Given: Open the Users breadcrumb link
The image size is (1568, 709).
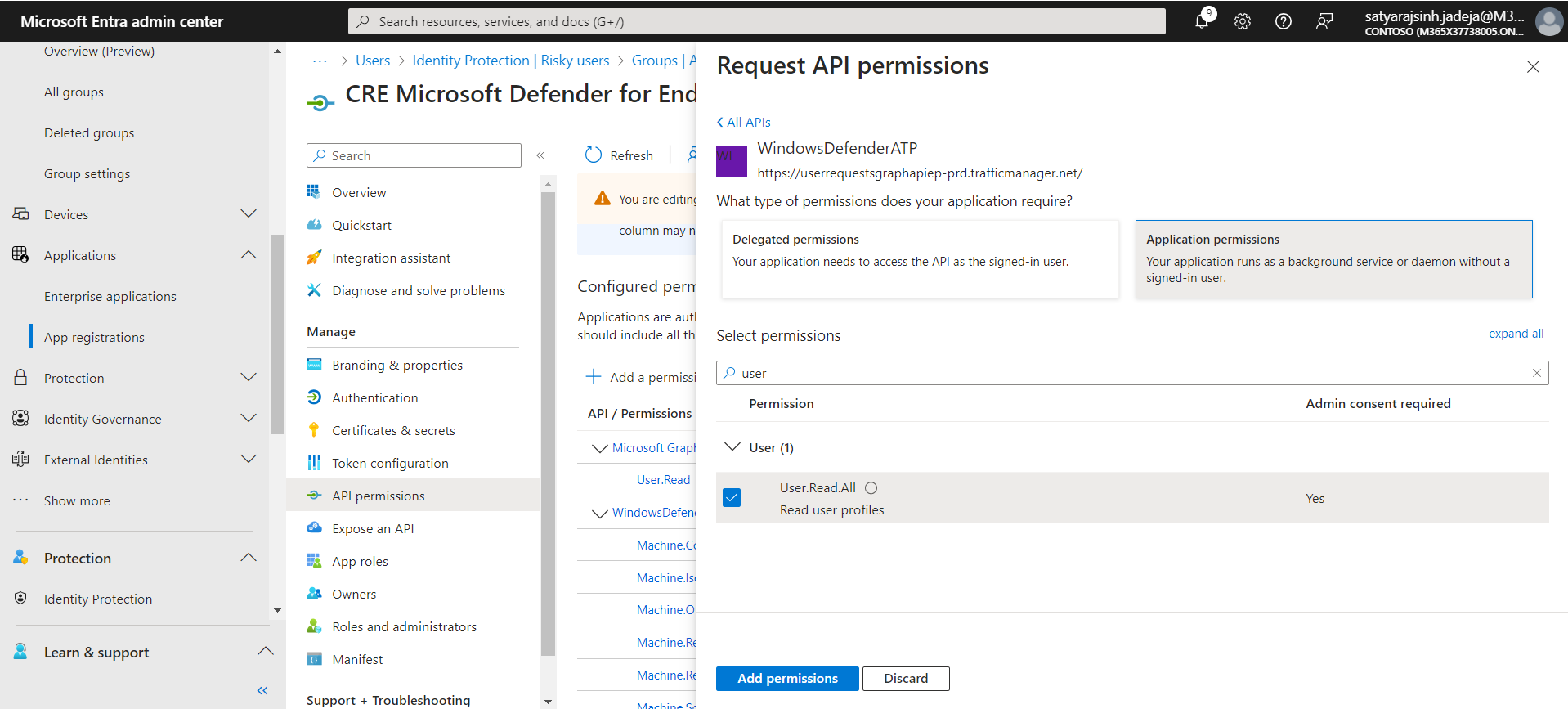Looking at the screenshot, I should [x=373, y=61].
